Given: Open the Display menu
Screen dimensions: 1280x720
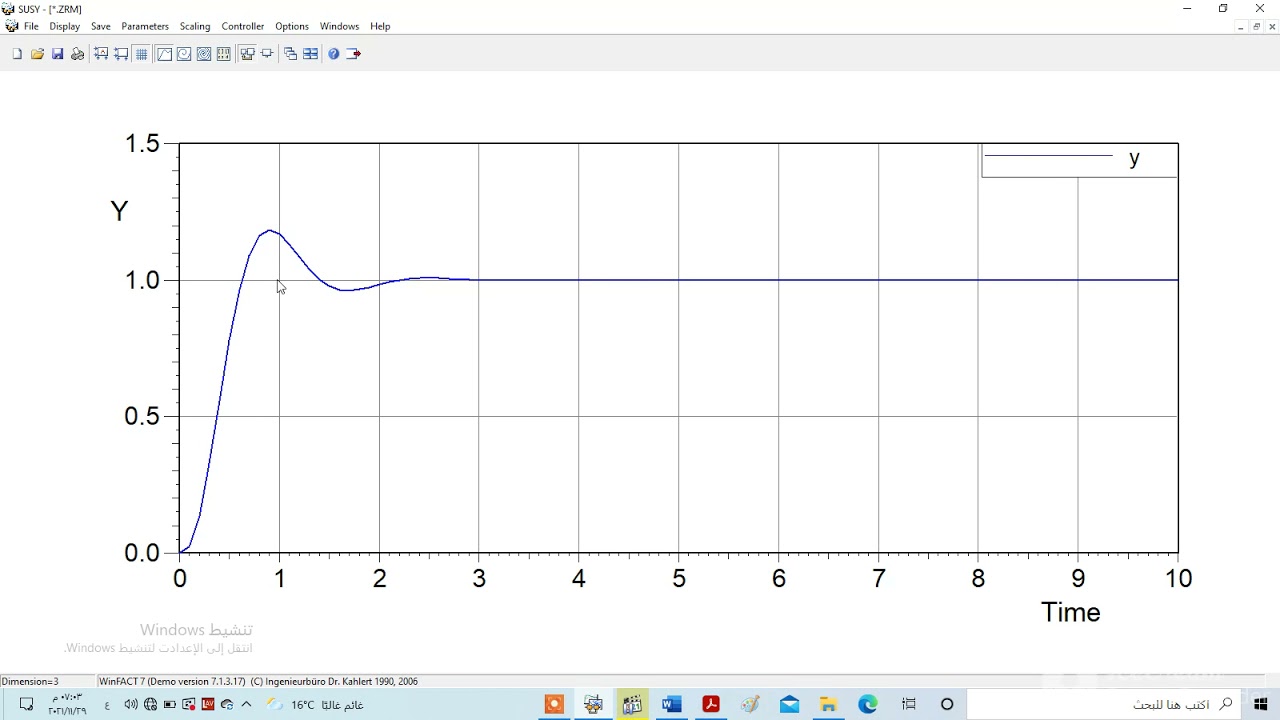Looking at the screenshot, I should 64,26.
